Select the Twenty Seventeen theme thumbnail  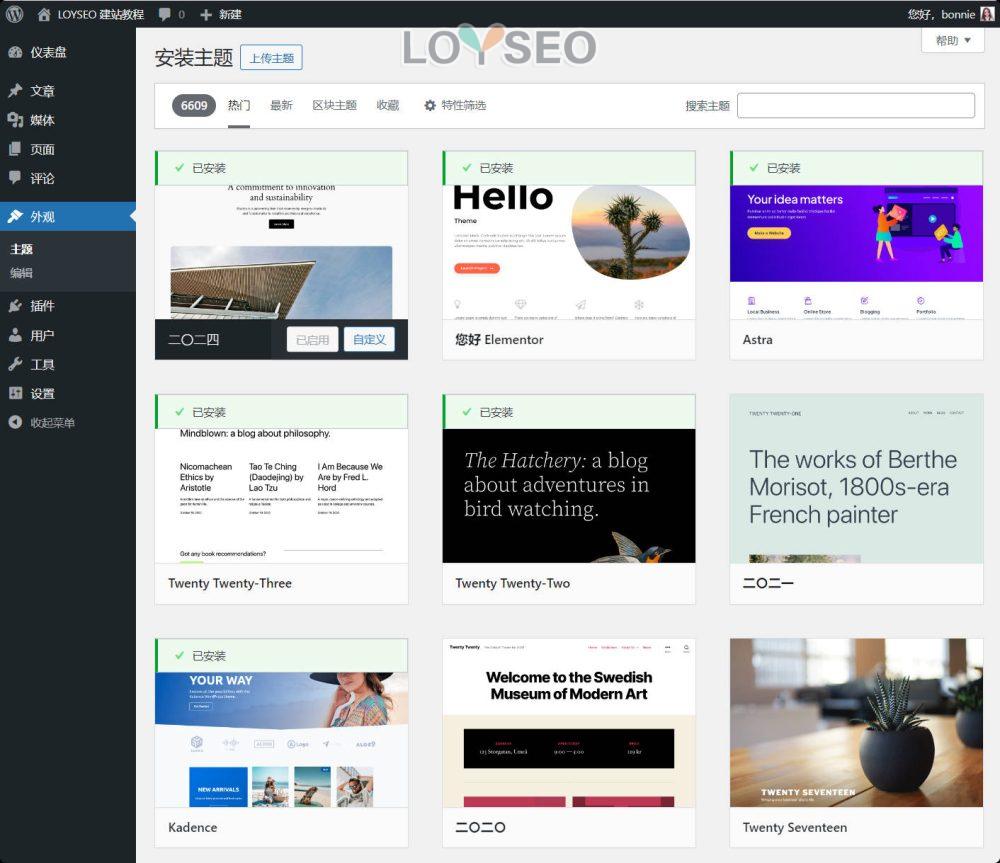(856, 722)
